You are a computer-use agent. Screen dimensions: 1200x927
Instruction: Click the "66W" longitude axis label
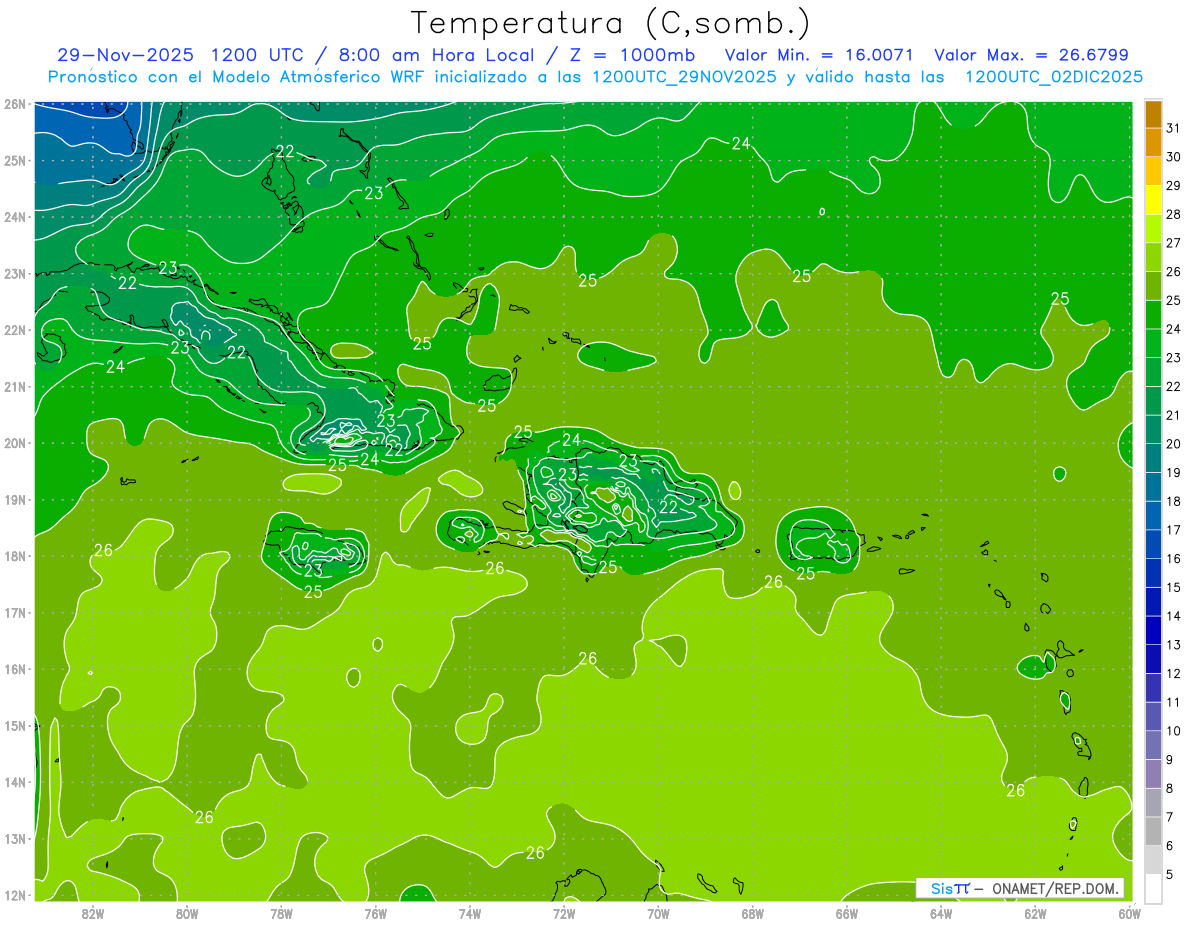click(846, 912)
